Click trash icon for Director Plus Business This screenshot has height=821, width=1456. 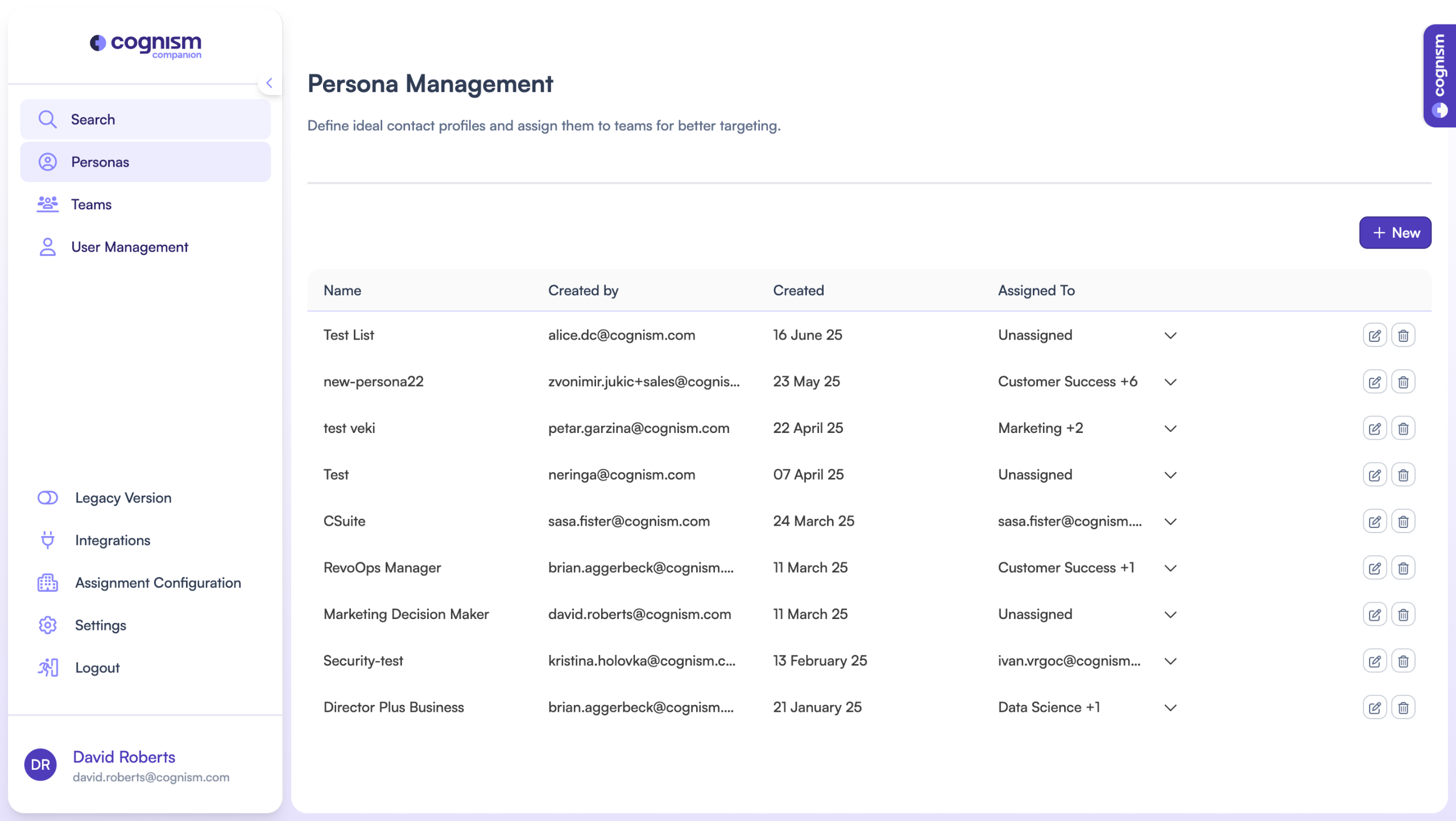(1403, 708)
